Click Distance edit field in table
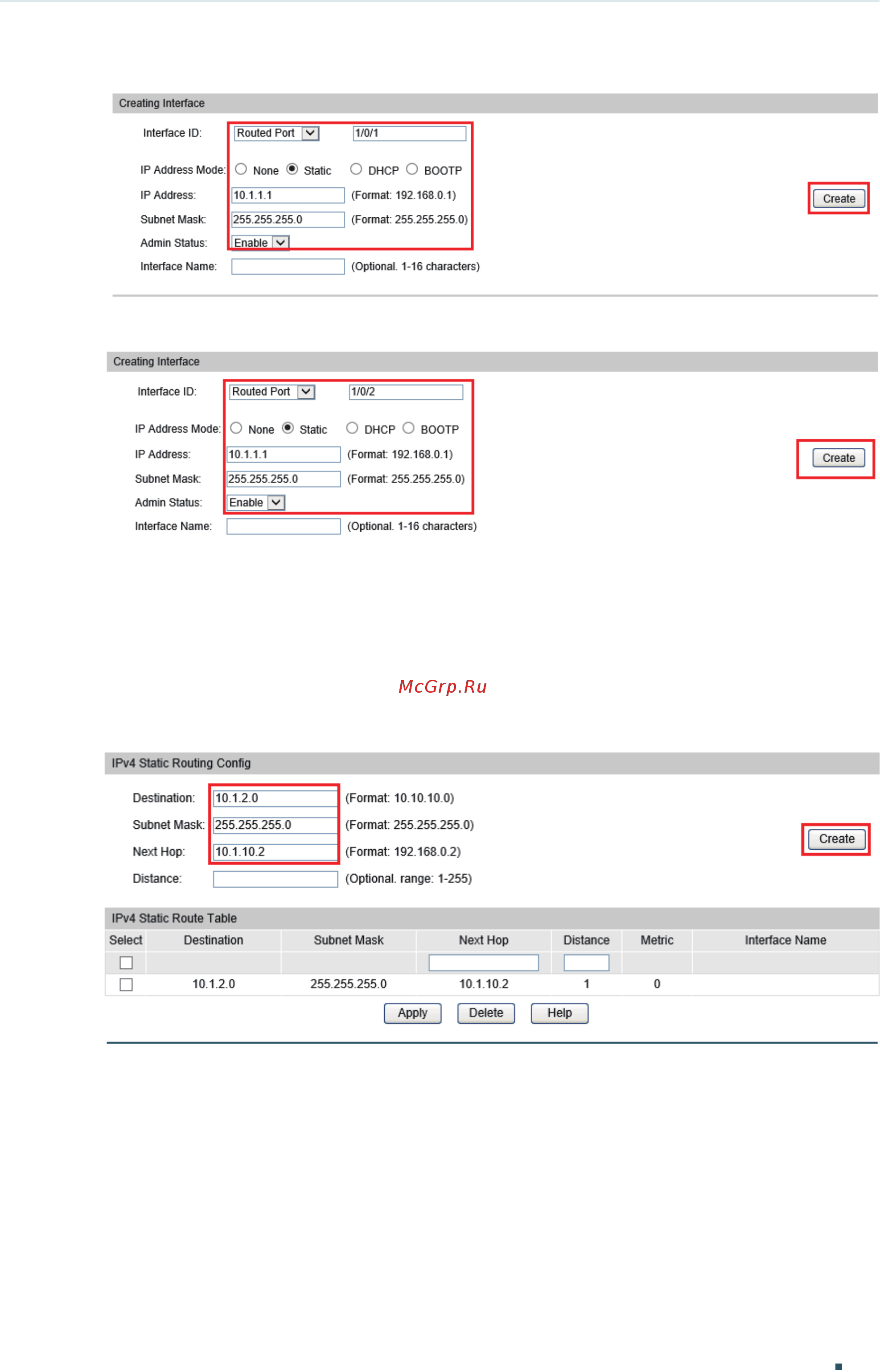880x1372 pixels. pos(586,963)
